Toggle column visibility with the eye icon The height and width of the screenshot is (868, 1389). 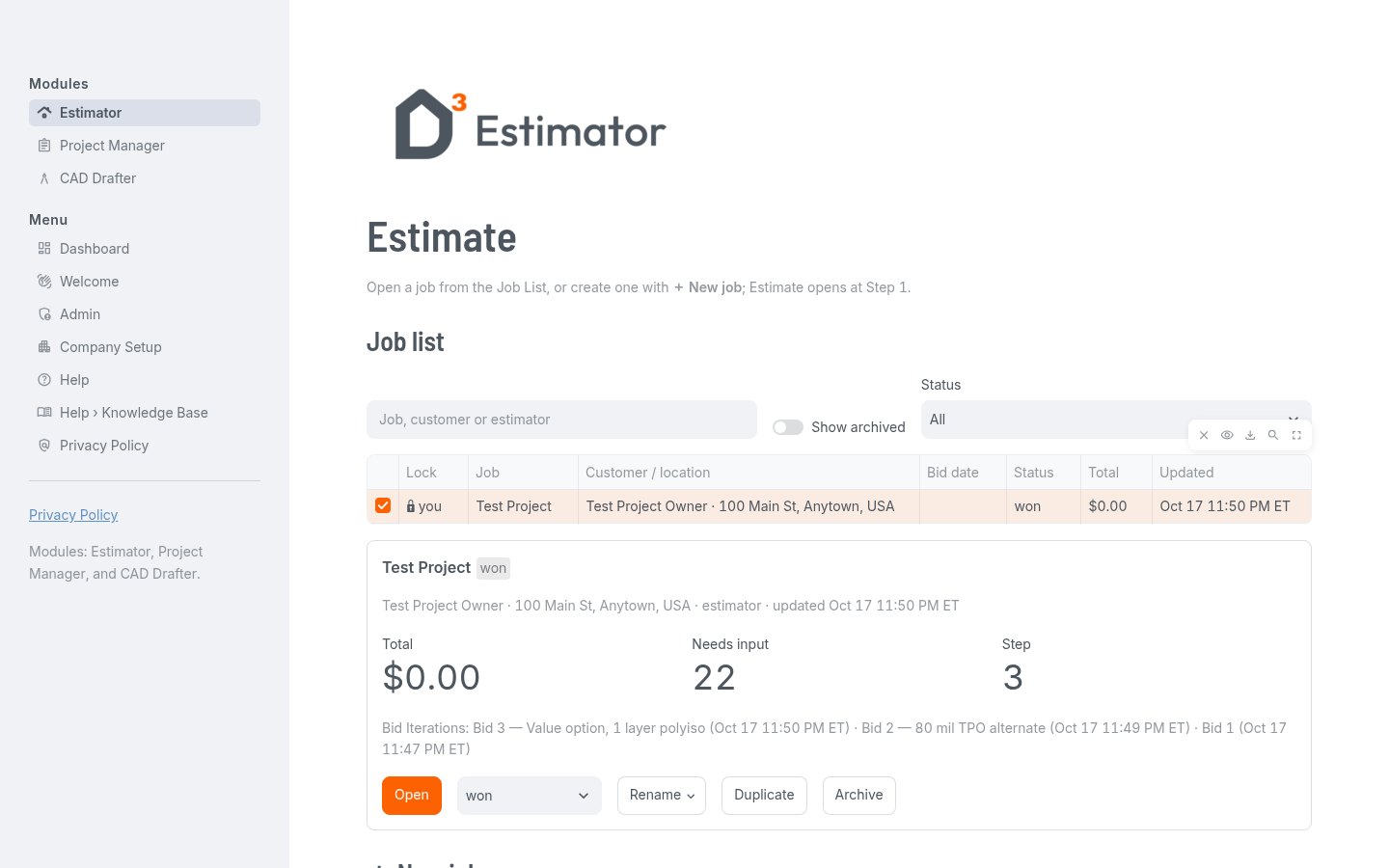point(1227,435)
